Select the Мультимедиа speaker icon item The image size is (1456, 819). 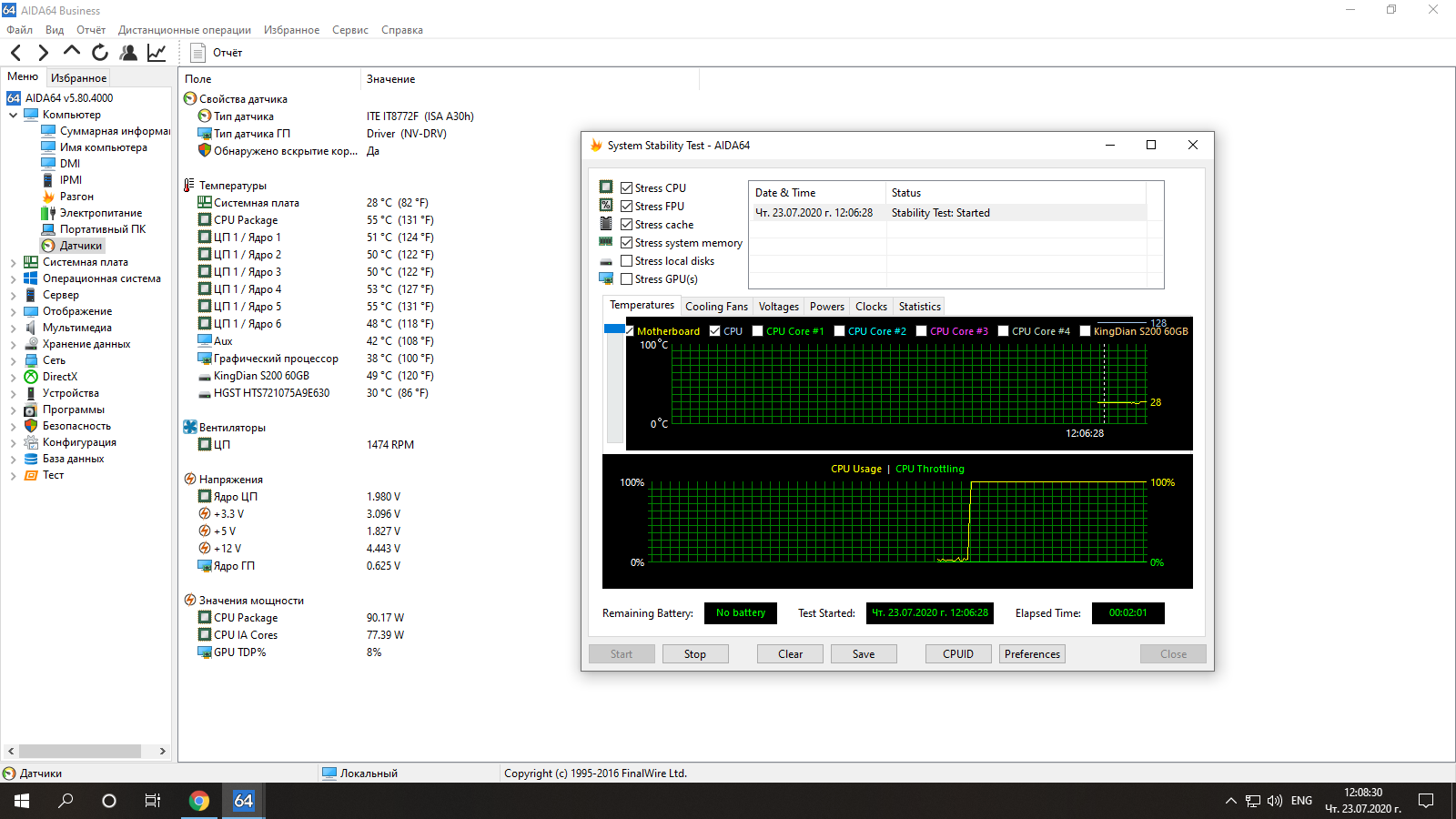[31, 328]
